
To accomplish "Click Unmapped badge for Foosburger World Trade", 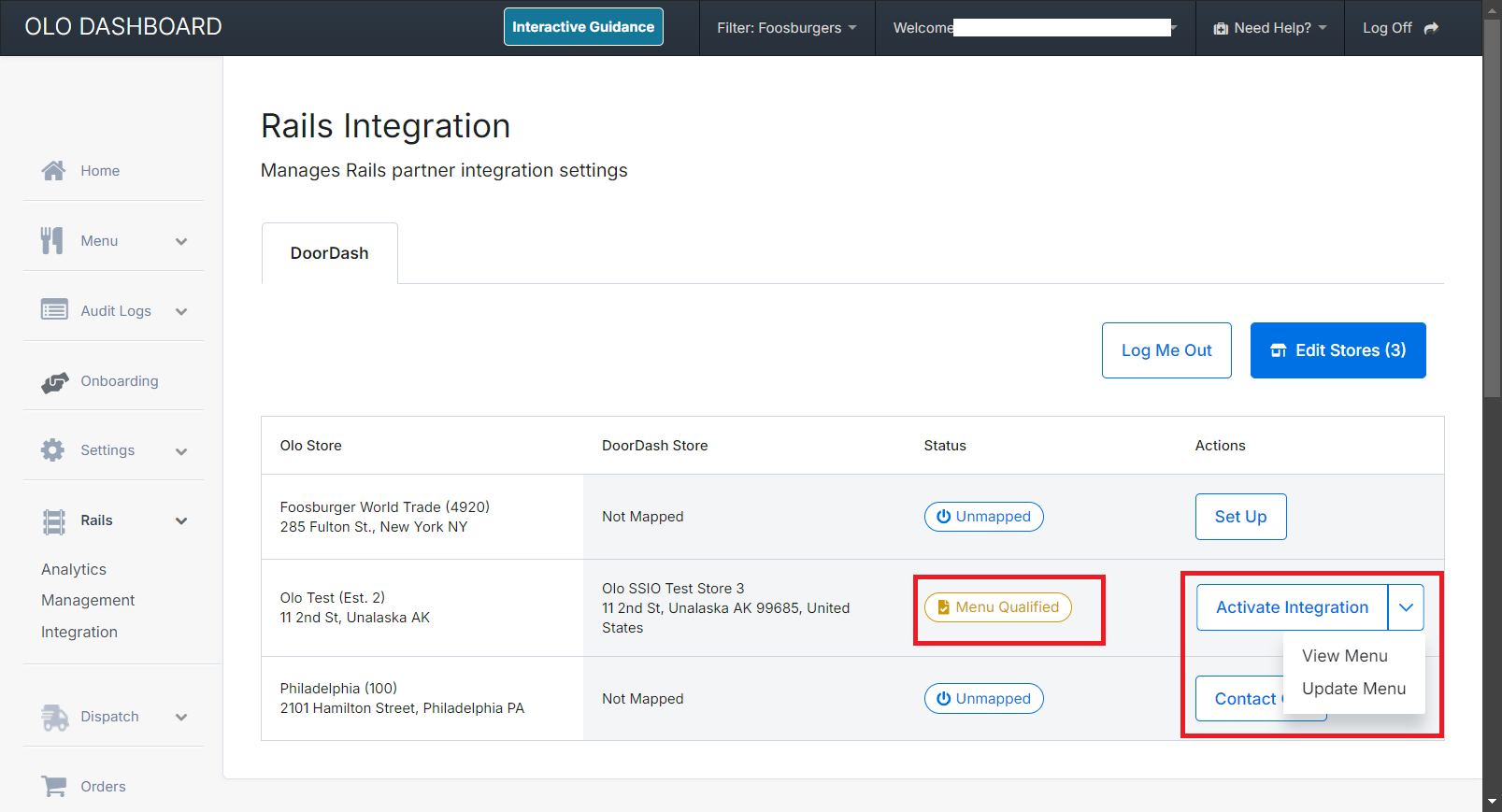I will (x=984, y=517).
